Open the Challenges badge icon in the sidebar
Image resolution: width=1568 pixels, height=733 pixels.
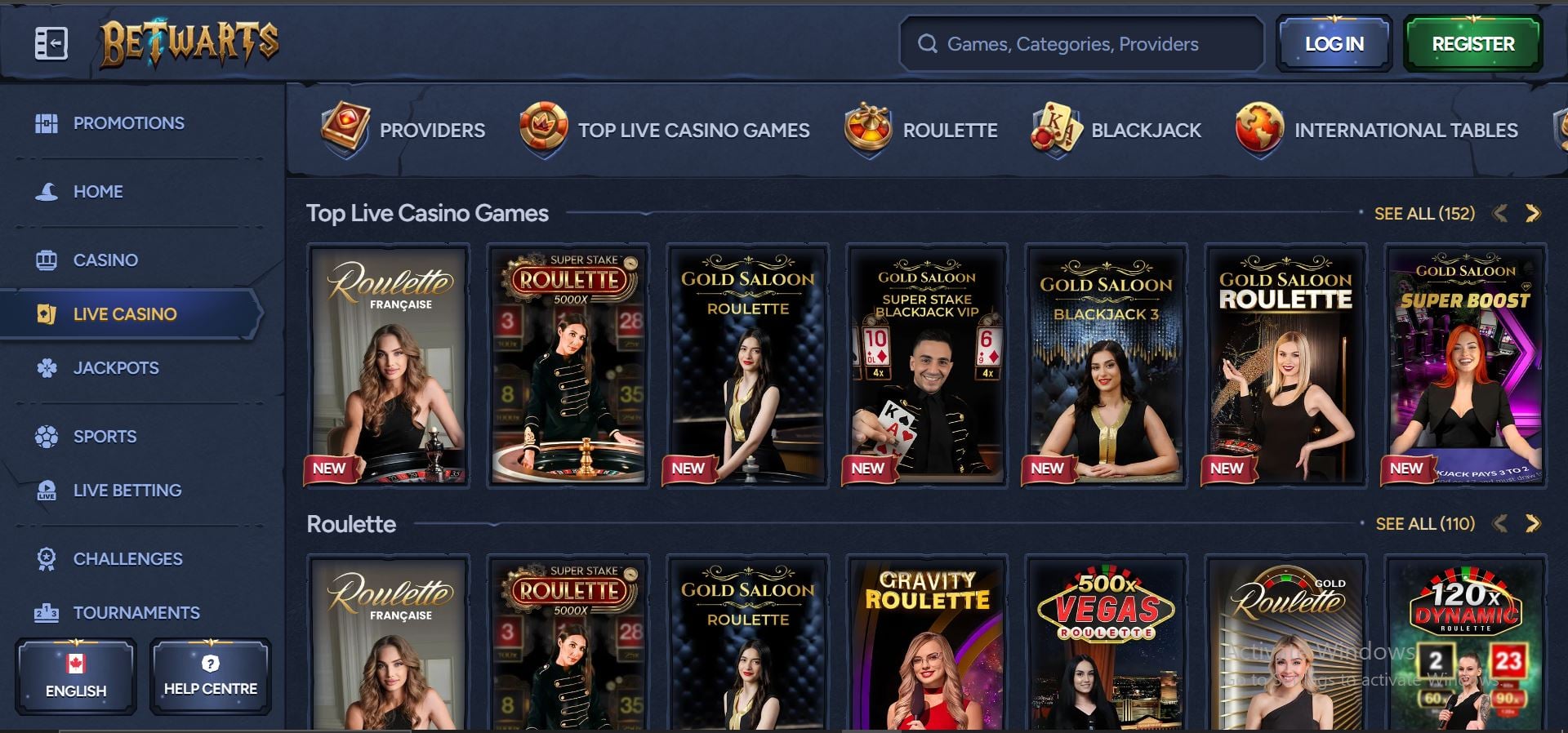(47, 559)
